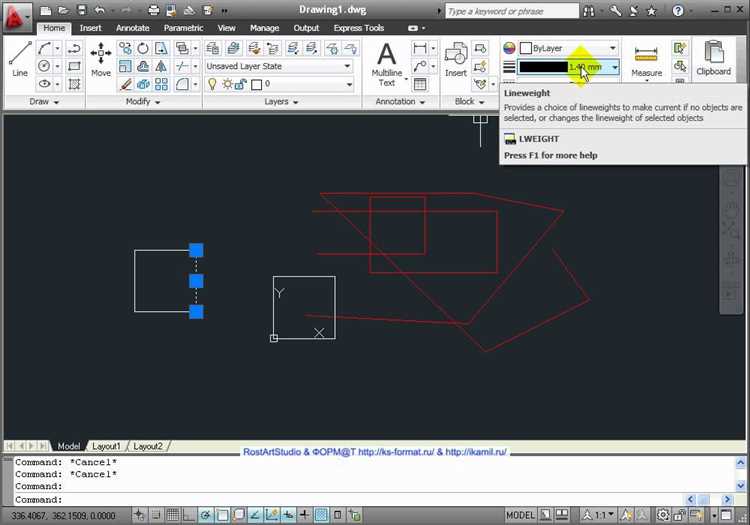Switch to the Output ribbon tab
Viewport: 750px width, 525px height.
coord(306,28)
